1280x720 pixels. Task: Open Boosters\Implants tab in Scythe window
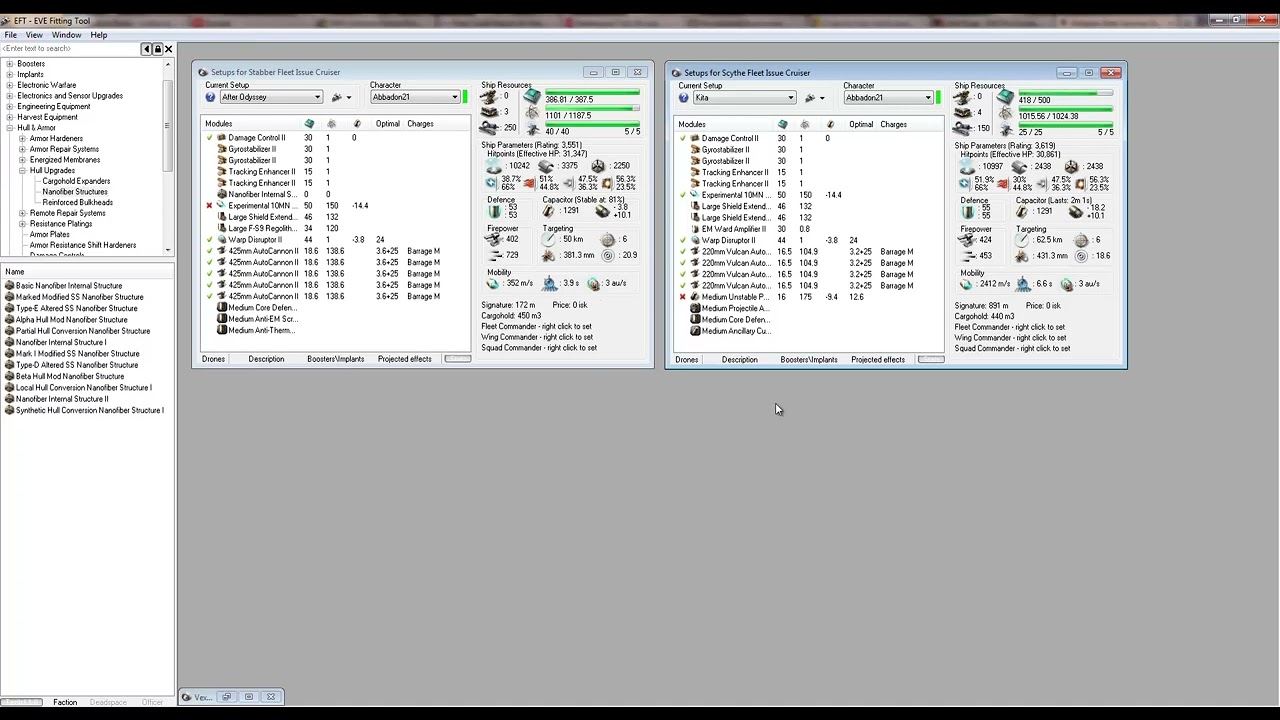[809, 360]
